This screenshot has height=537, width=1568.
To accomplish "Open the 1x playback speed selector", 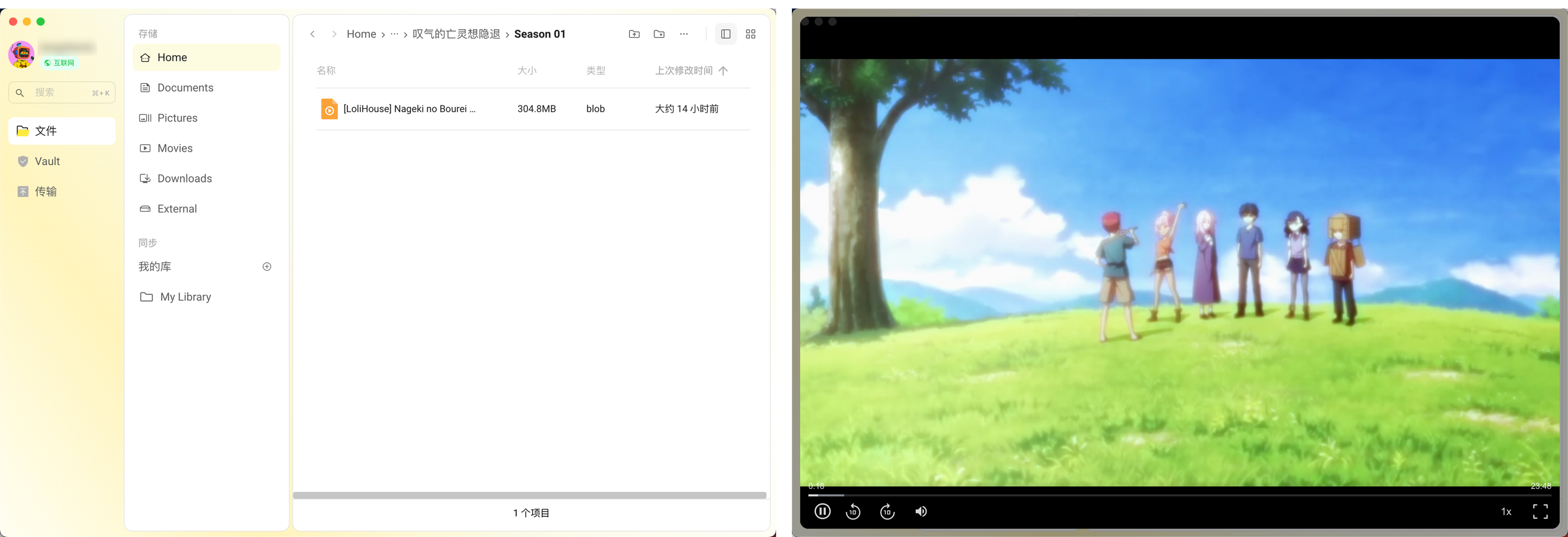I will point(1506,512).
